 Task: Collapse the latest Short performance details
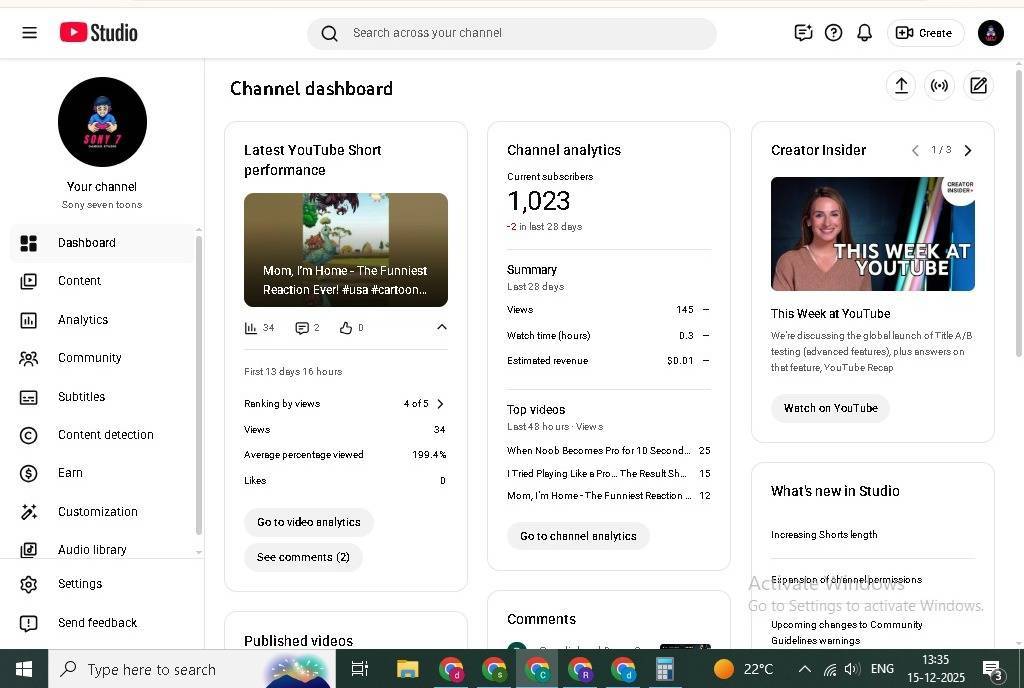pos(441,327)
